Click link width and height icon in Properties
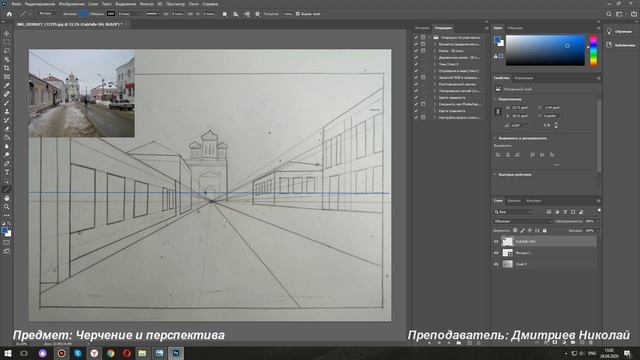 tap(498, 111)
